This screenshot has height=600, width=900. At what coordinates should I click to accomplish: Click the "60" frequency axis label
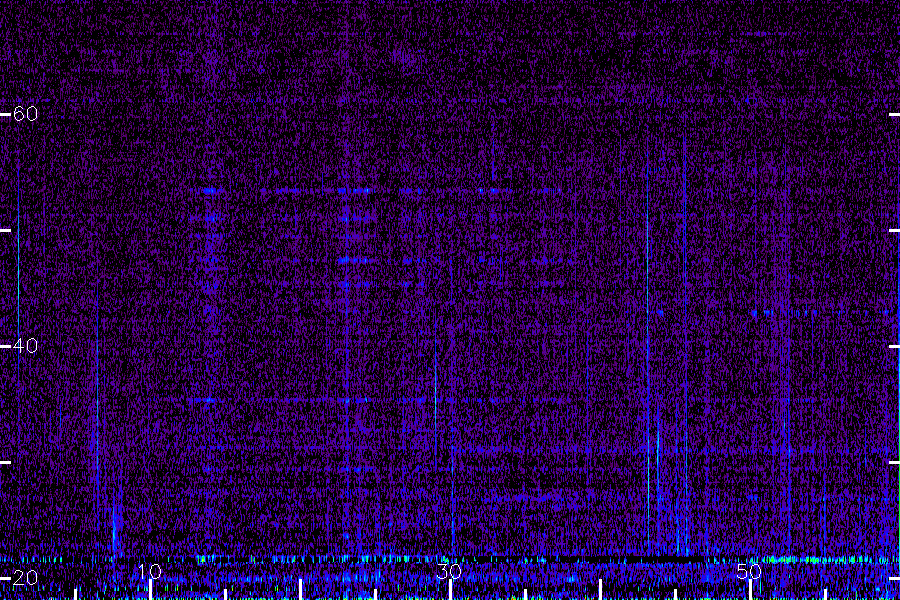pyautogui.click(x=25, y=114)
